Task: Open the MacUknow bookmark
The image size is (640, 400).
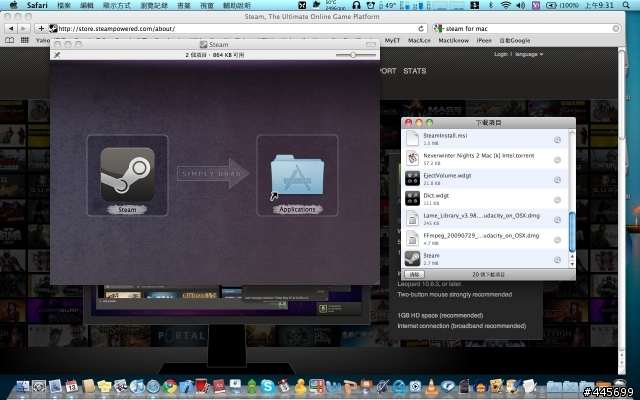Action: (x=453, y=40)
